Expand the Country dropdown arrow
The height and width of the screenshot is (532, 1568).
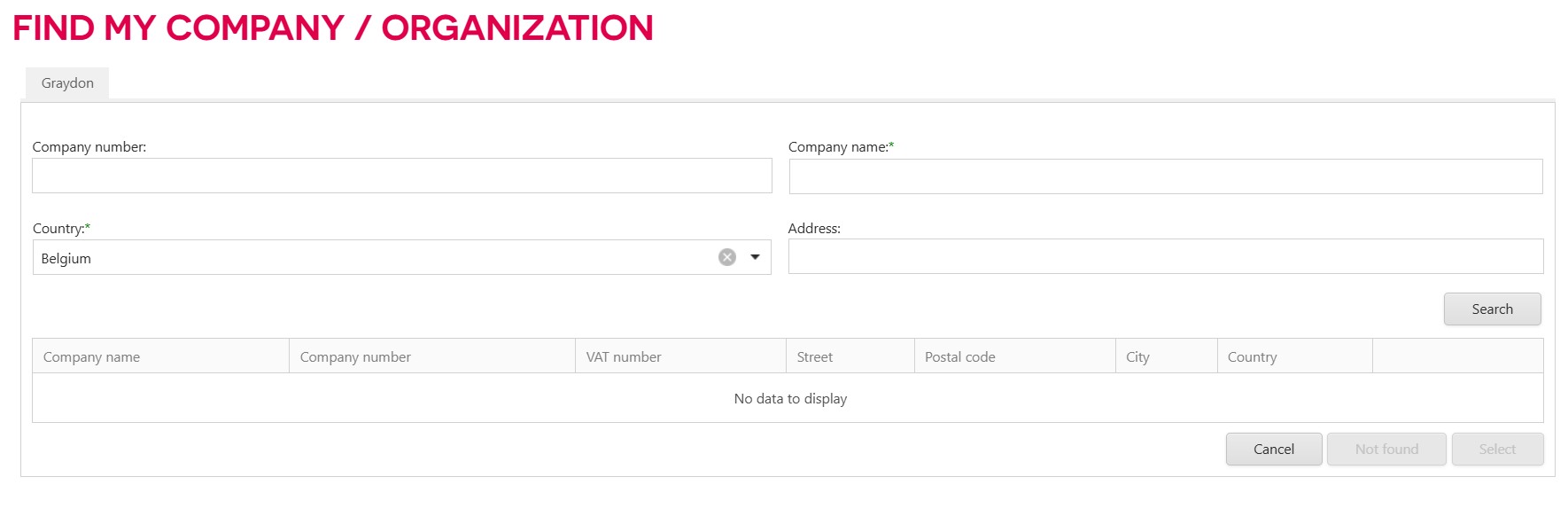(755, 257)
